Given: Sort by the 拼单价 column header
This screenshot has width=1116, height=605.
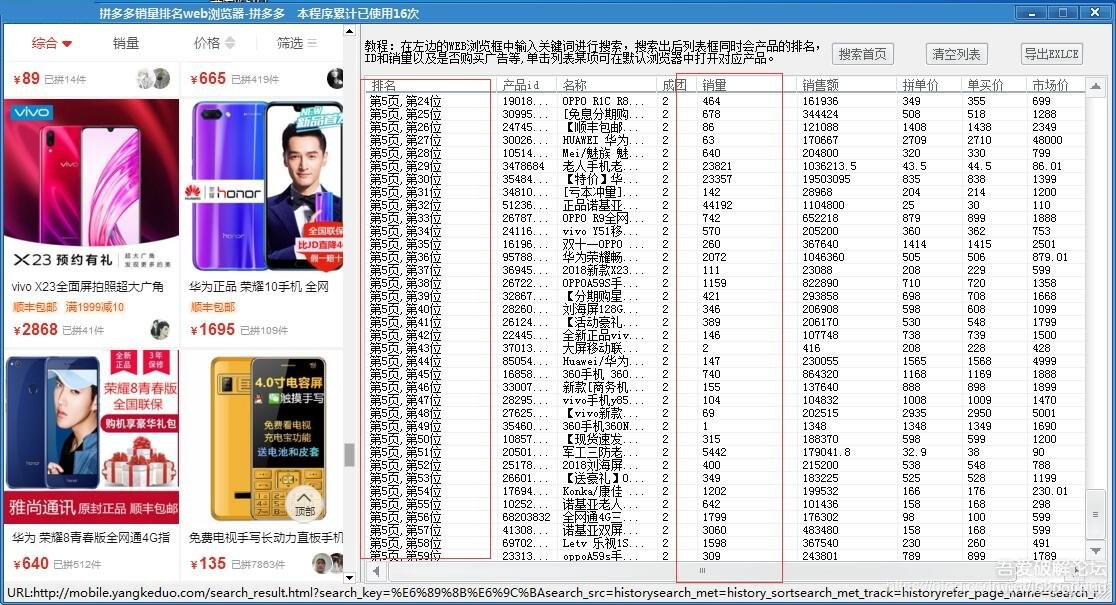Looking at the screenshot, I should point(929,85).
